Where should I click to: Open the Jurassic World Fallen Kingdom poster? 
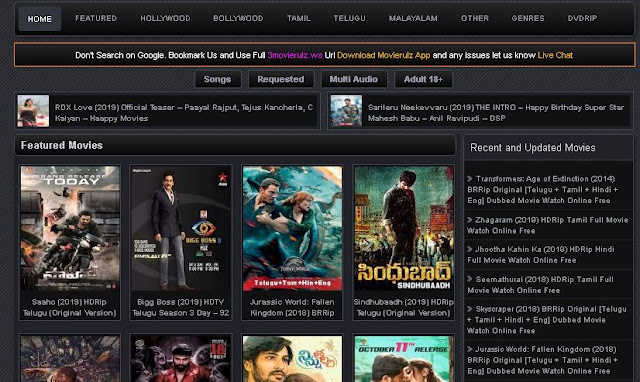(x=292, y=228)
